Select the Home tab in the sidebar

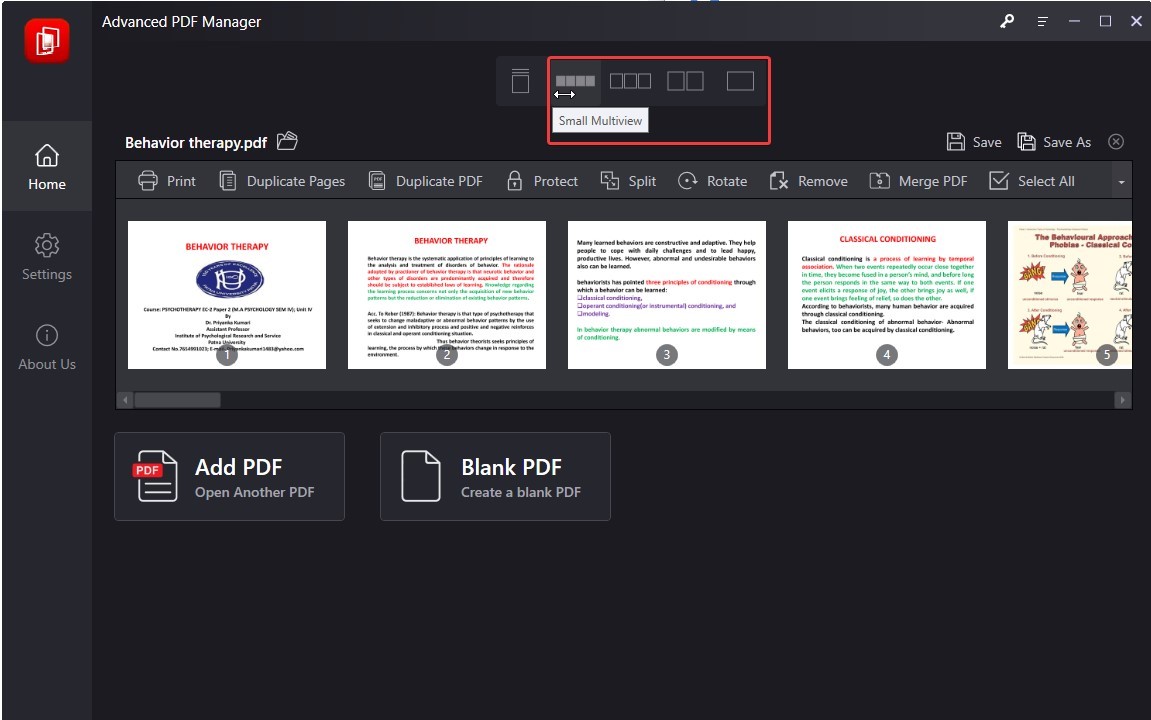click(46, 167)
